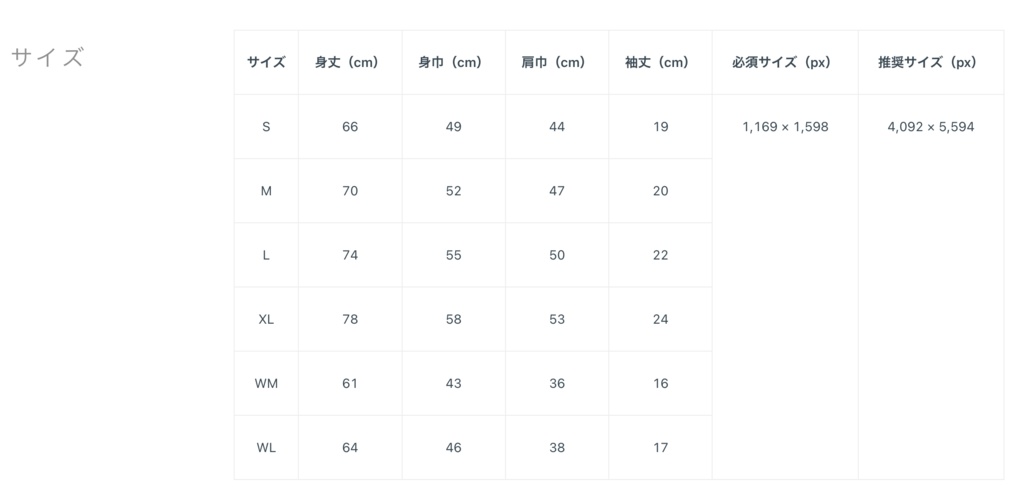The height and width of the screenshot is (493, 1024).
Task: Select the WM size row label
Action: [x=266, y=383]
